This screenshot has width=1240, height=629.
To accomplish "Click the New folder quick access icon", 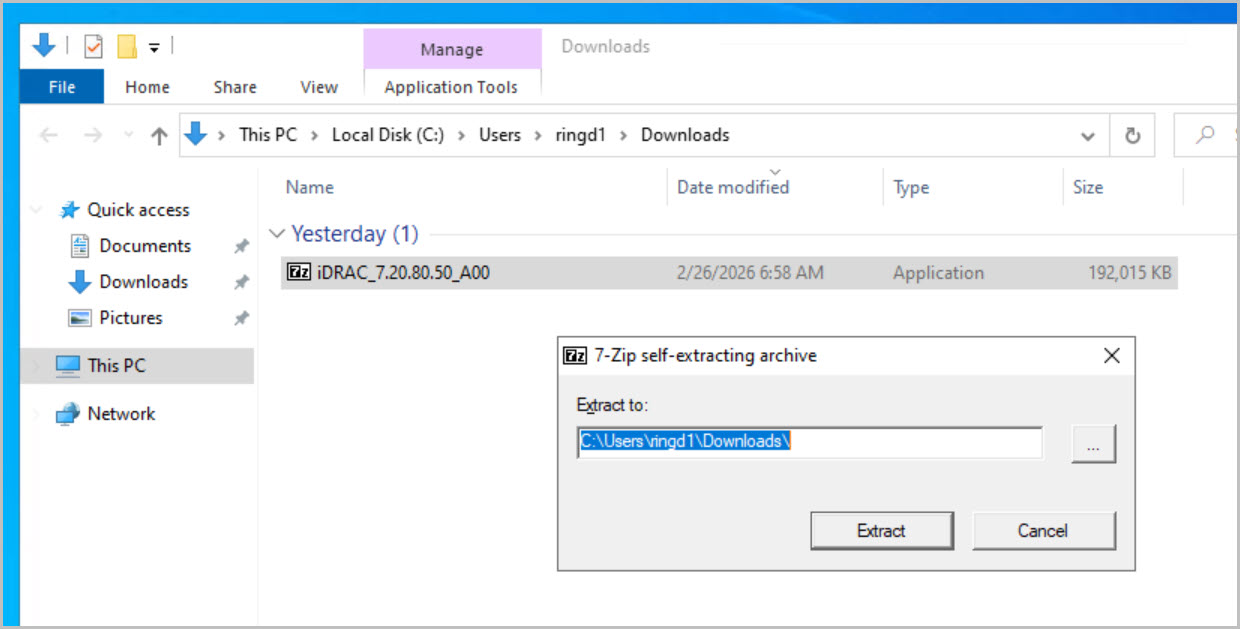I will (126, 46).
